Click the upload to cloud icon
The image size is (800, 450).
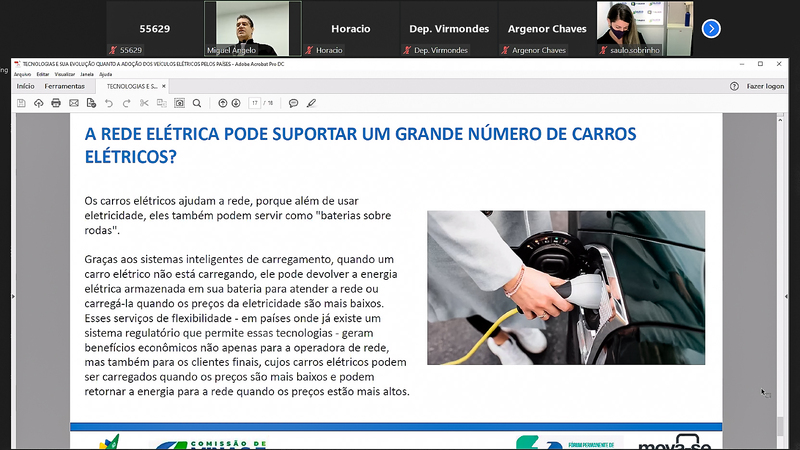click(39, 103)
